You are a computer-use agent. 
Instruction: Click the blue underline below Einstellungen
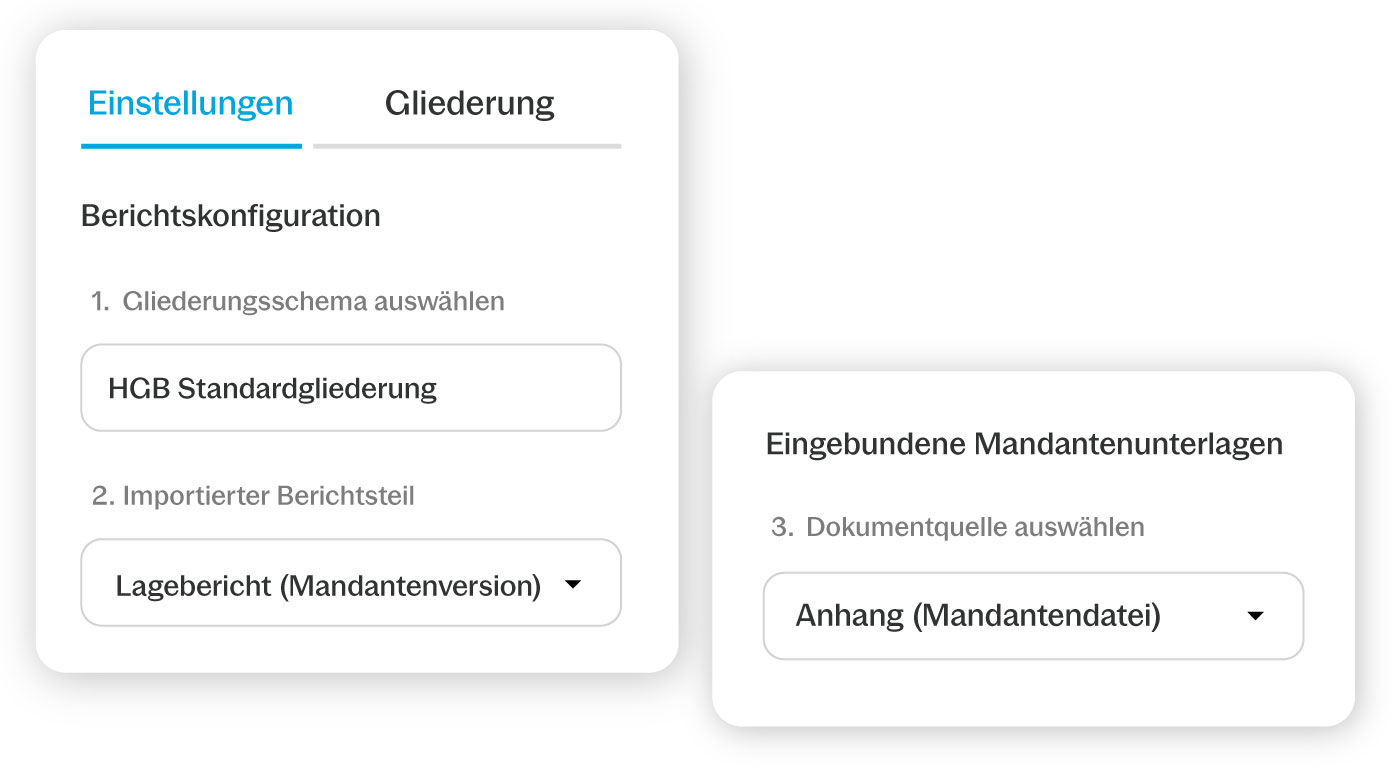(x=191, y=146)
